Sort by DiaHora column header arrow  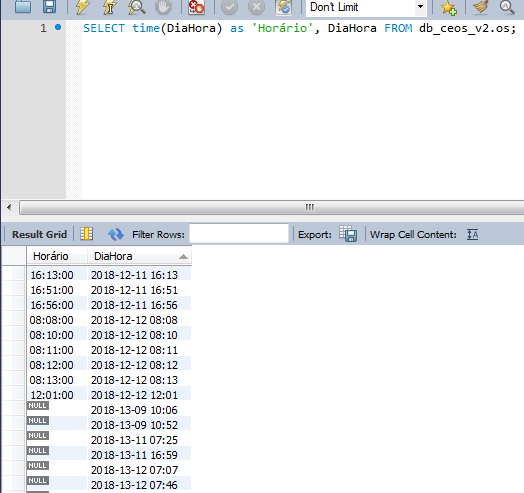tap(183, 257)
